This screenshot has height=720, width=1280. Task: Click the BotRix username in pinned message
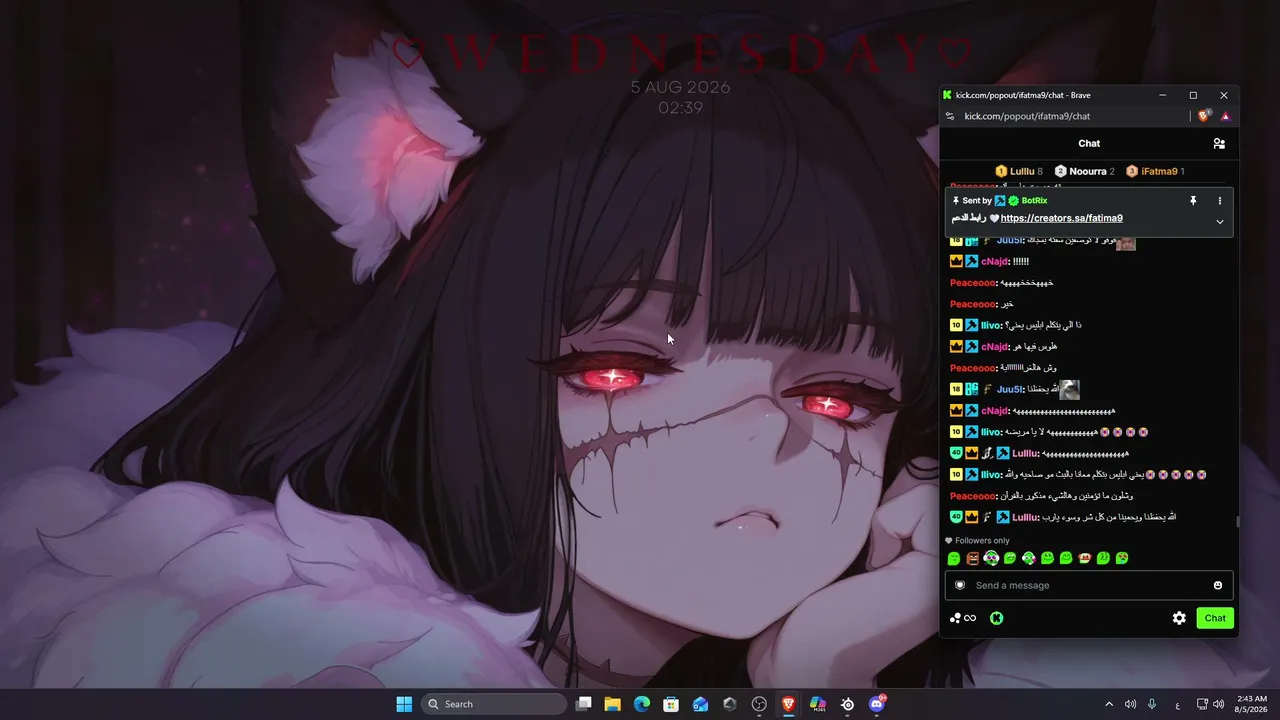[1034, 201]
